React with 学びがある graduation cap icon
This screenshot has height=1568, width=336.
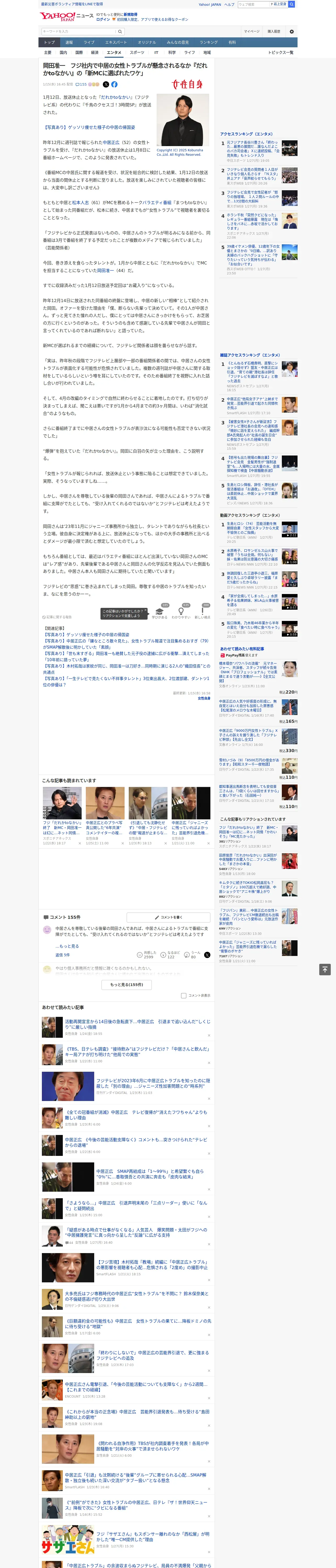[x=160, y=612]
